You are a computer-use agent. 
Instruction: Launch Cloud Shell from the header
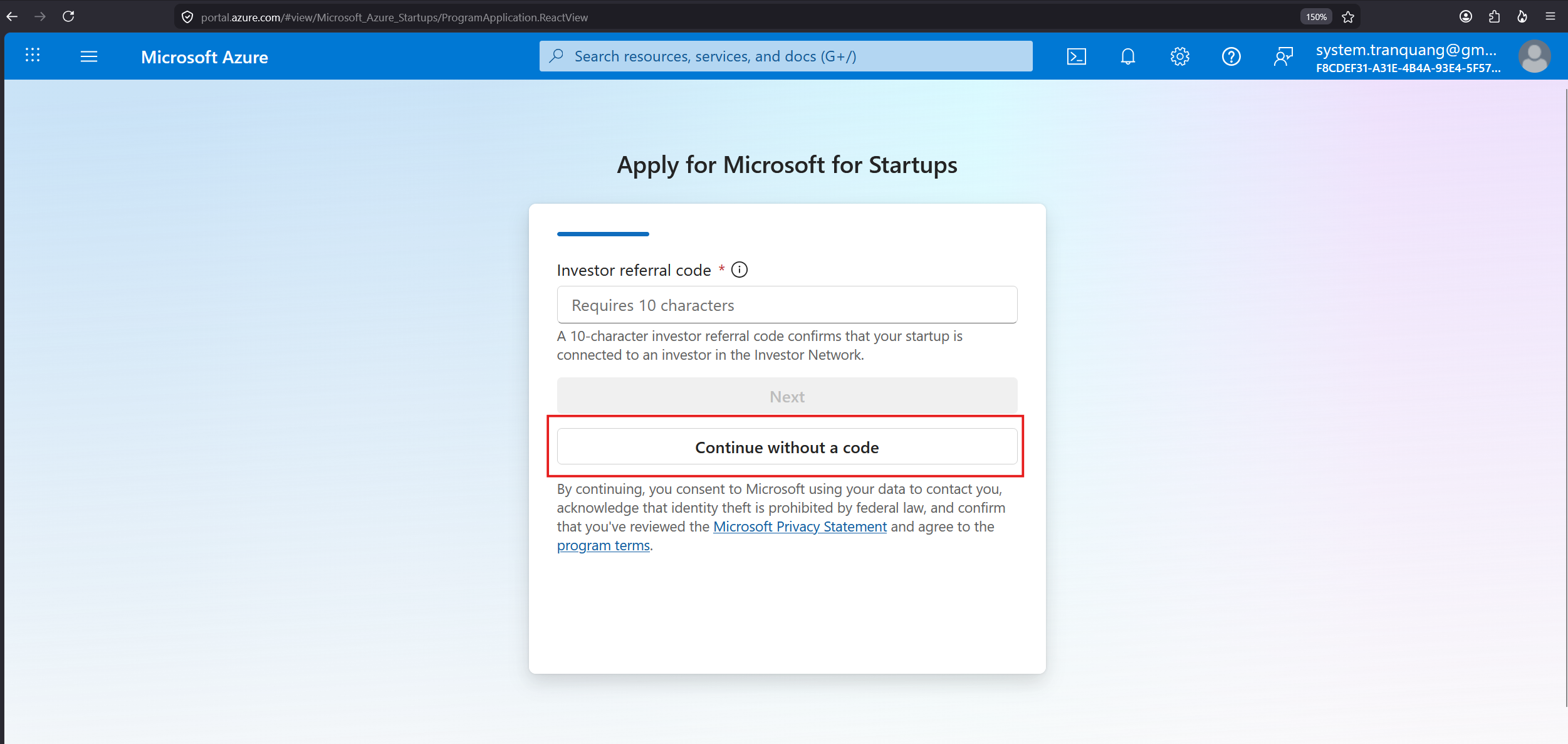click(x=1076, y=56)
